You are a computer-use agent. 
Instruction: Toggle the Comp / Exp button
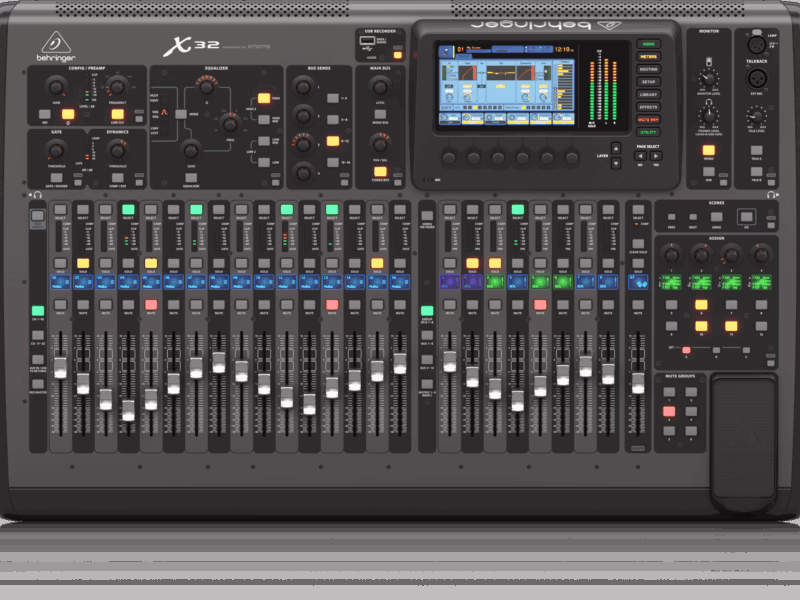pyautogui.click(x=117, y=178)
